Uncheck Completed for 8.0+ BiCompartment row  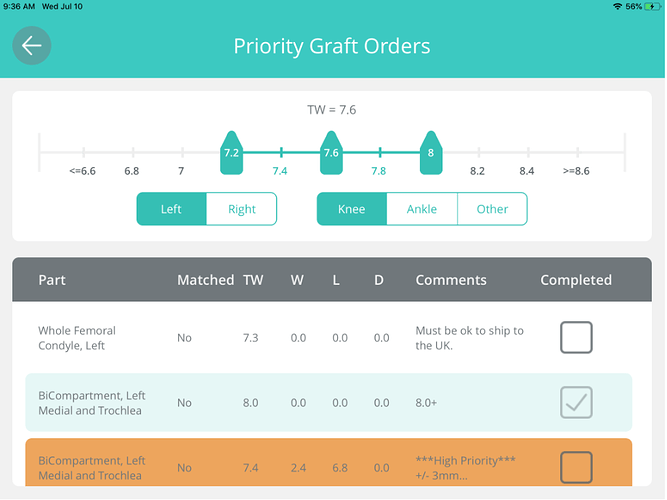coord(576,402)
